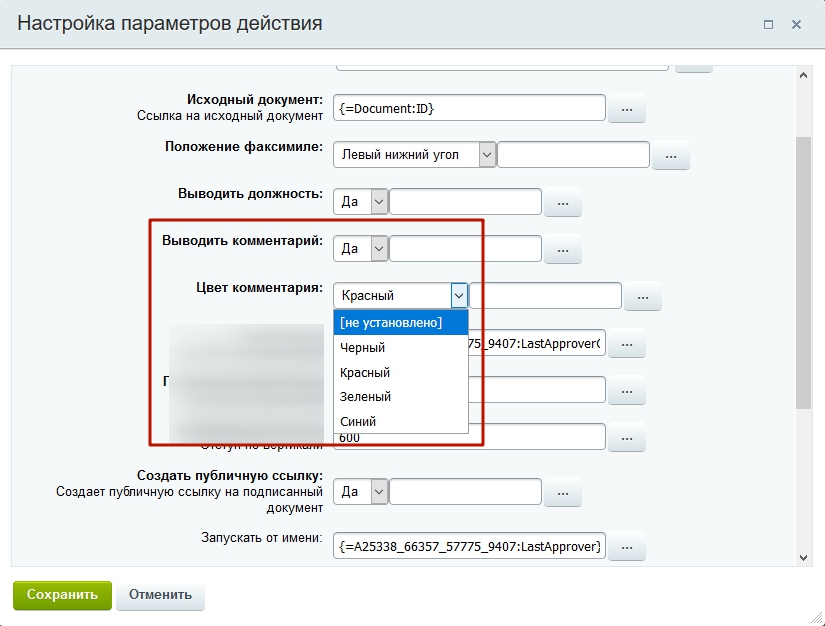Screen dimensions: 825x626
Task: Click the Исходный документ input field
Action: (470, 108)
